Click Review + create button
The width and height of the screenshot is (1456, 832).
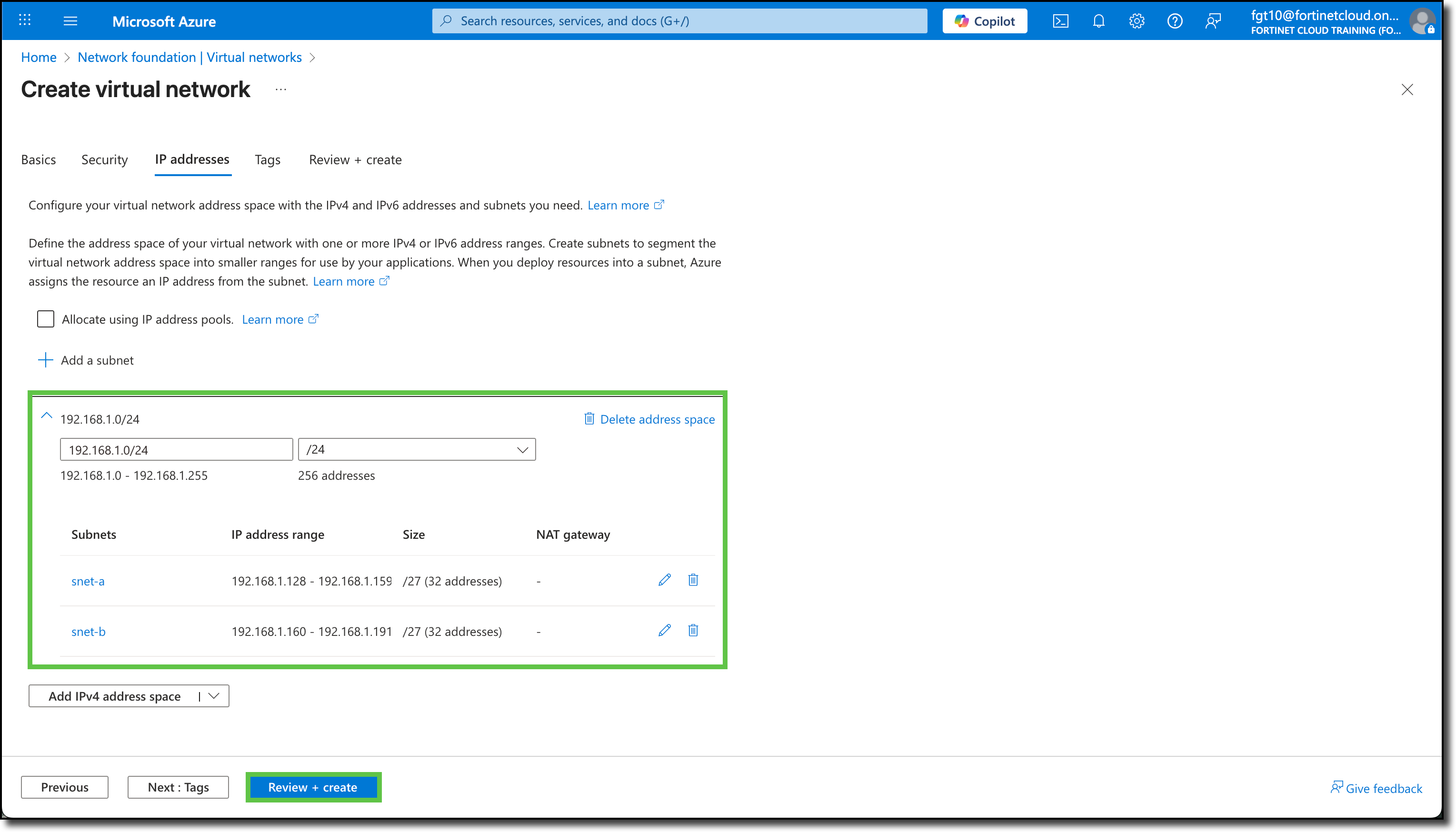coord(313,787)
